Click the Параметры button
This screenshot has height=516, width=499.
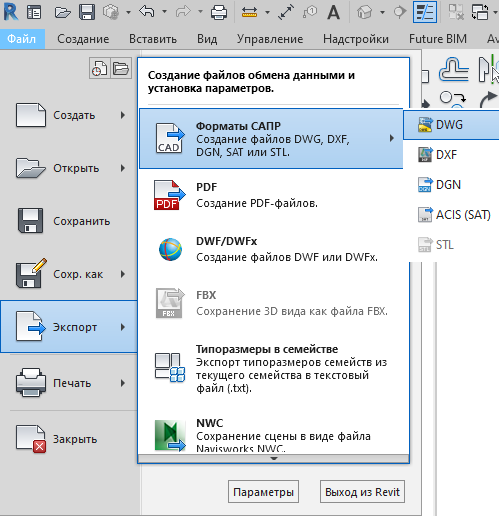(x=263, y=492)
